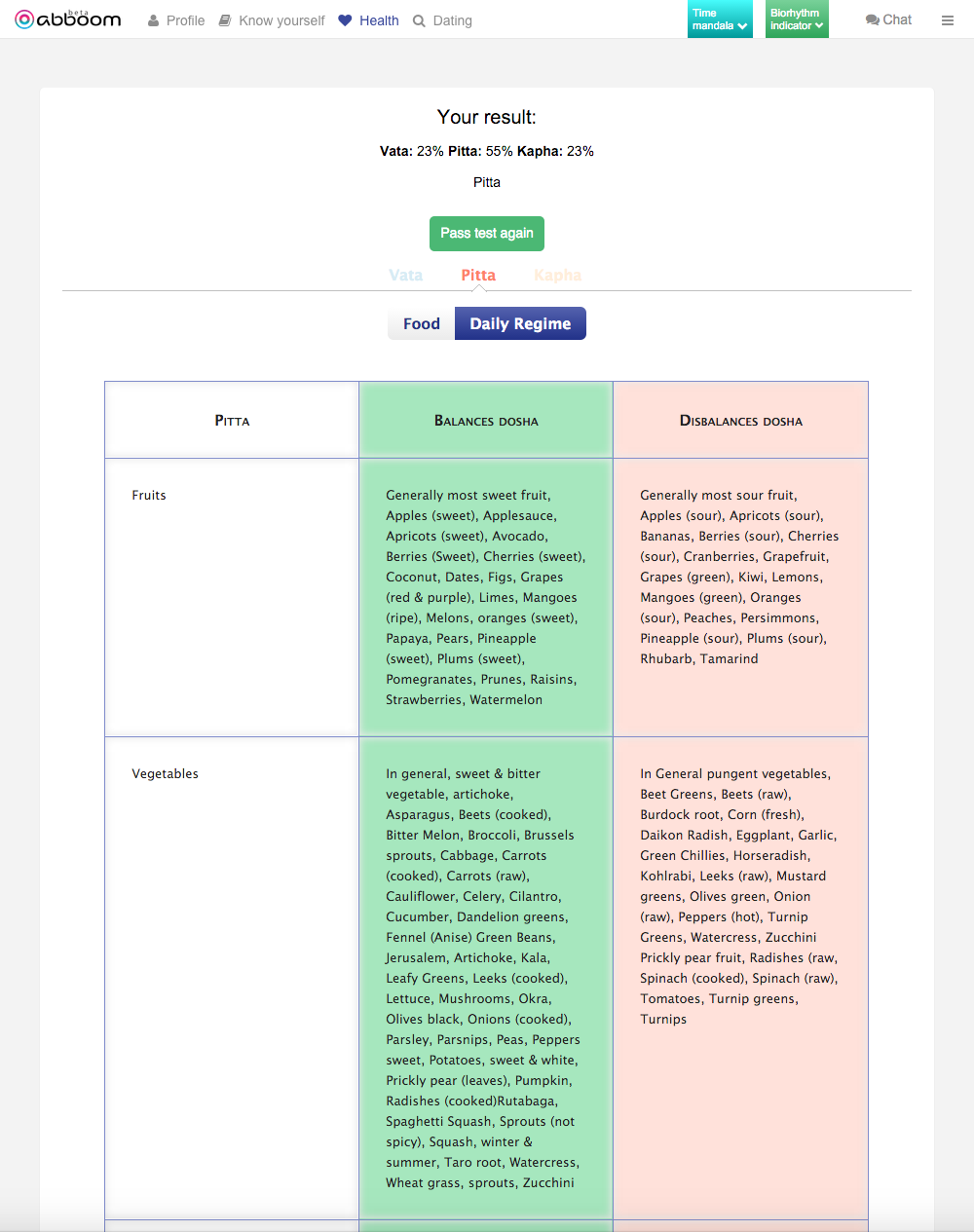Click the Disbalances dosha column header
Viewport: 974px width, 1232px height.
[x=741, y=421]
